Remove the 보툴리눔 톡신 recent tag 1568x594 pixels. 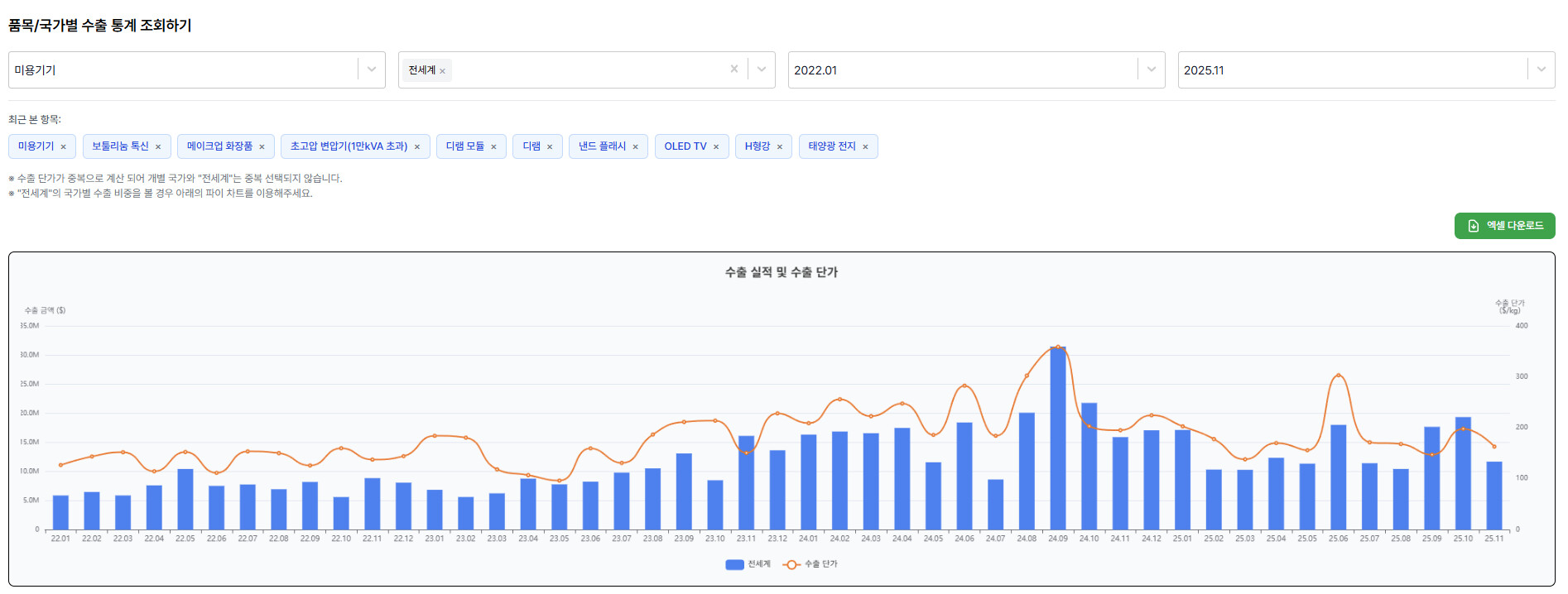158,147
